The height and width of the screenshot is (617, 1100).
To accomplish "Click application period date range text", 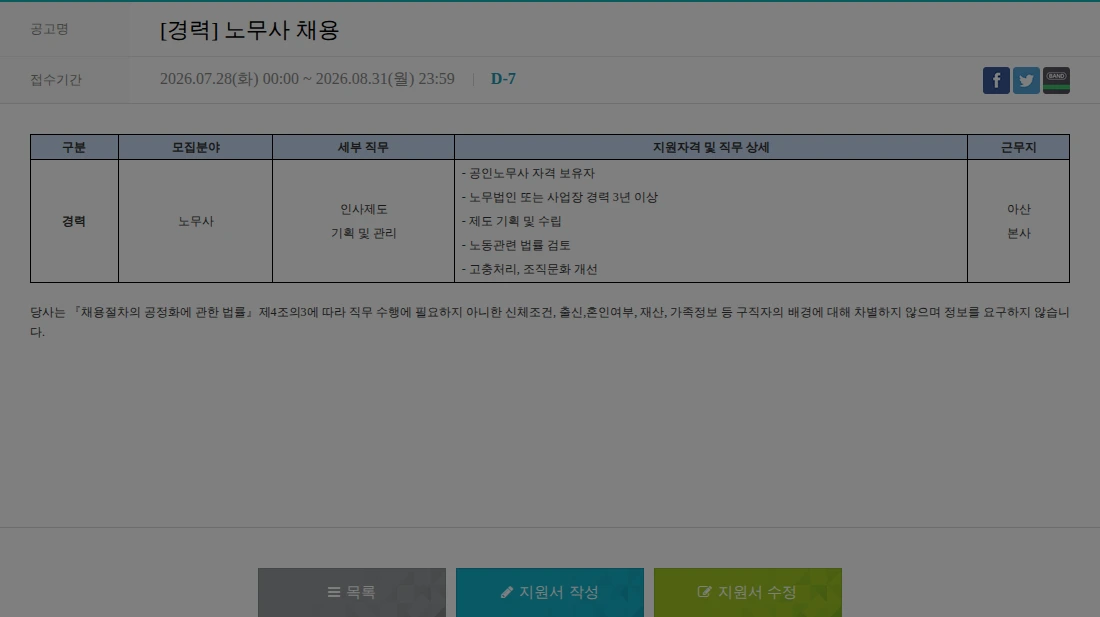I will point(307,79).
